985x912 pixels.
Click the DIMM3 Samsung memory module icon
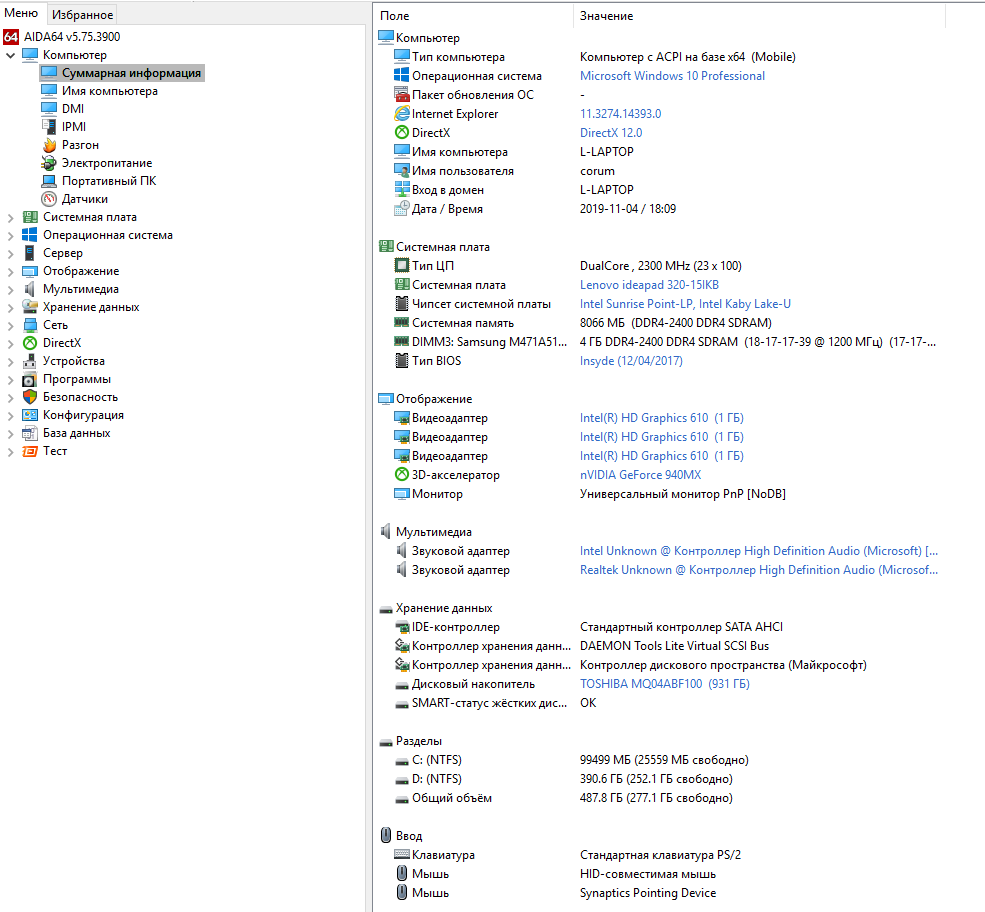(401, 341)
